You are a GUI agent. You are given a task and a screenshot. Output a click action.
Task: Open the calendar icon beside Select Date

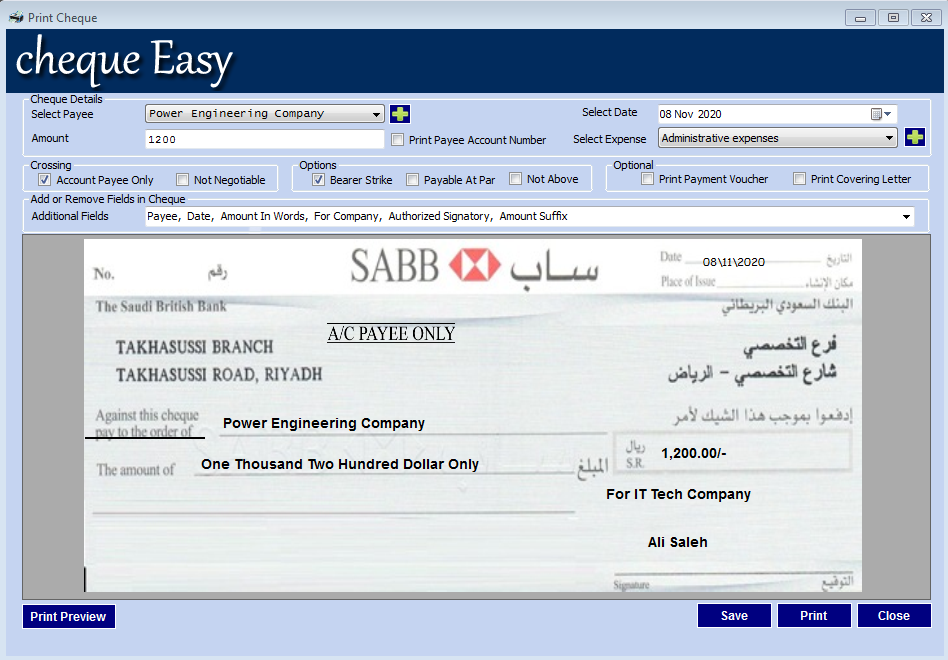click(874, 112)
